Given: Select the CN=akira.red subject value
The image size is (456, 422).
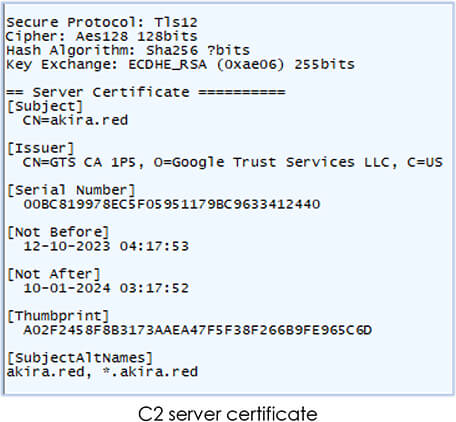Looking at the screenshot, I should tap(75, 120).
